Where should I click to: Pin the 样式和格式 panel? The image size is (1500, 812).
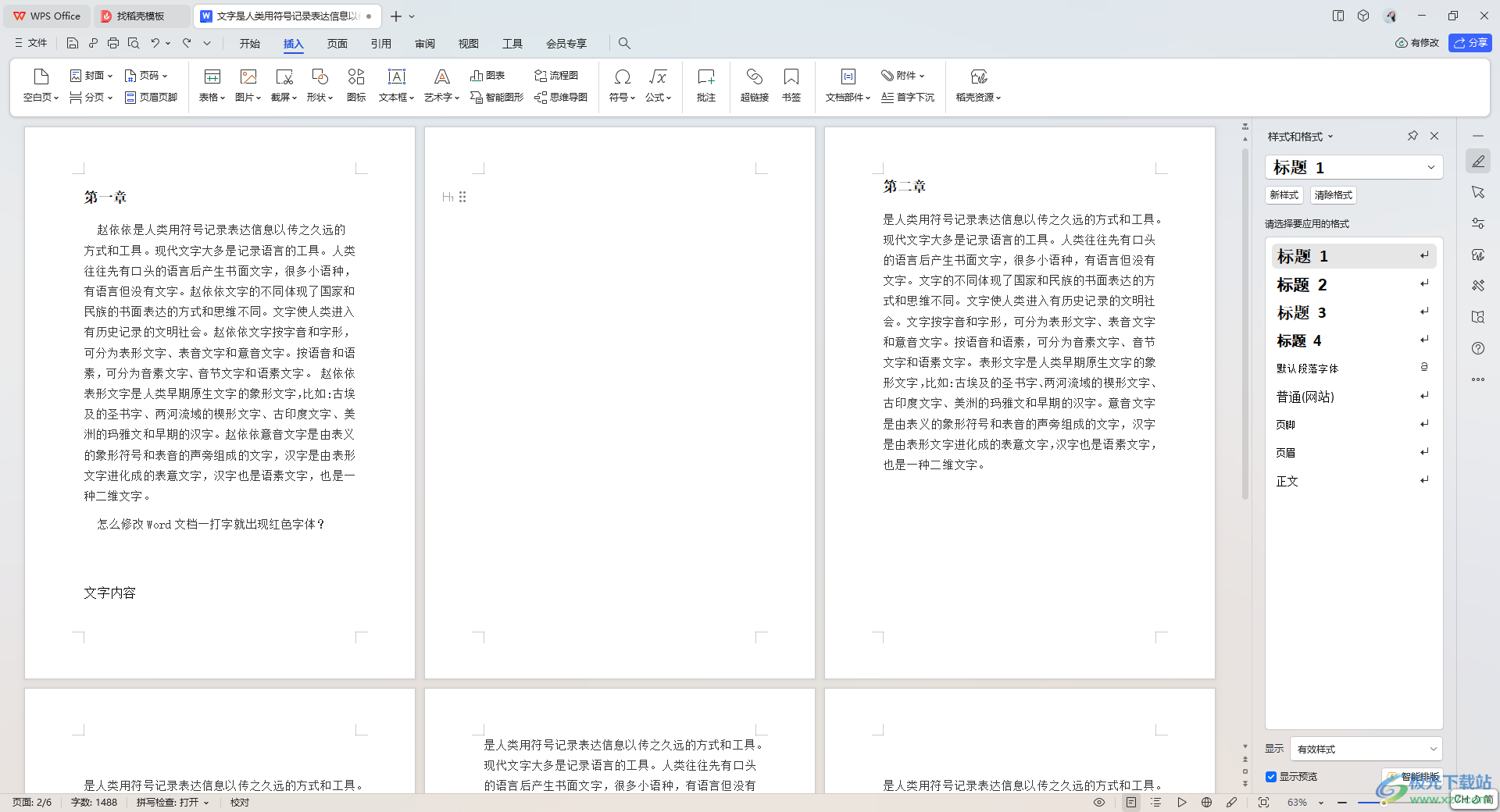[1412, 136]
